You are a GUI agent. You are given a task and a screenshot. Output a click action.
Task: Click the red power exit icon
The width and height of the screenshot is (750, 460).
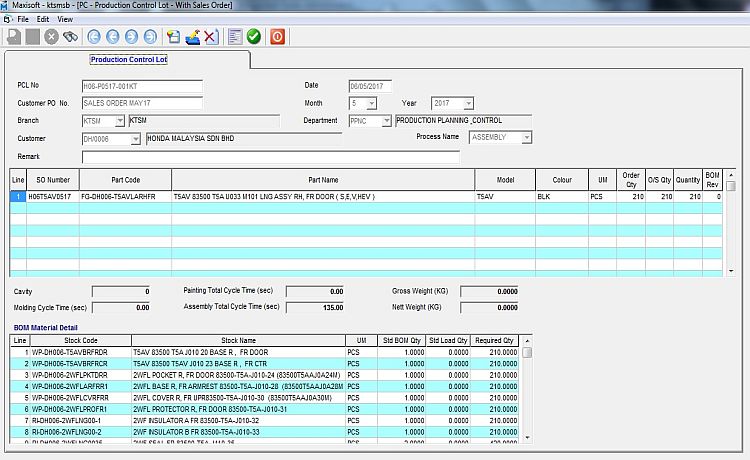(277, 37)
